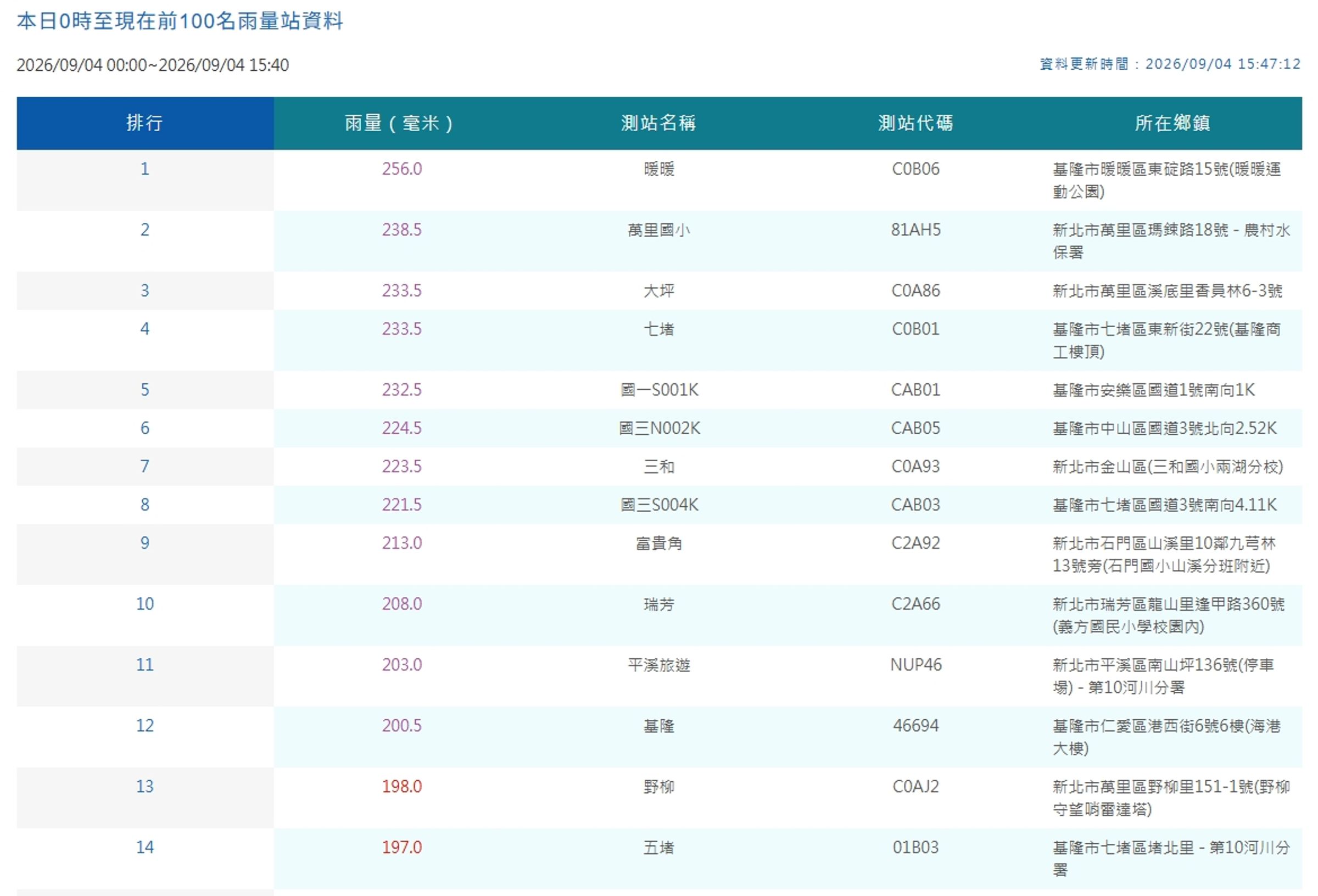The image size is (1318, 896).
Task: Click station code C2A66 for 瑞芳
Action: point(915,604)
